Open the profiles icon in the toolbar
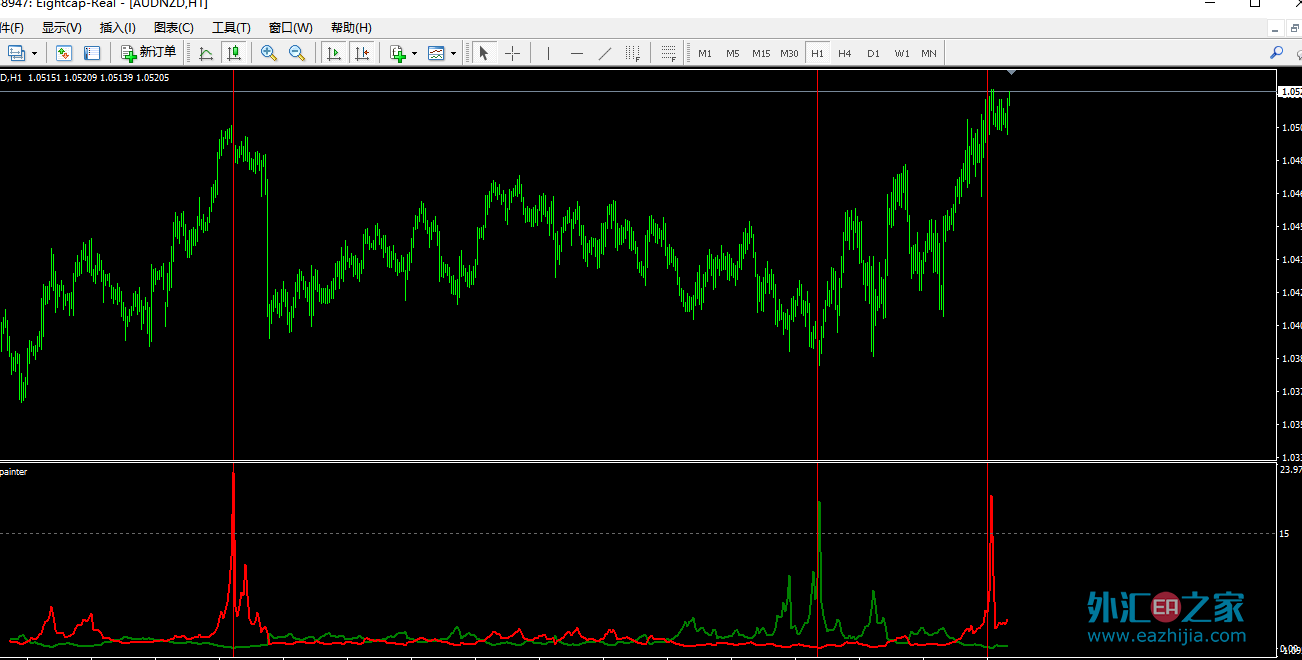 17,53
